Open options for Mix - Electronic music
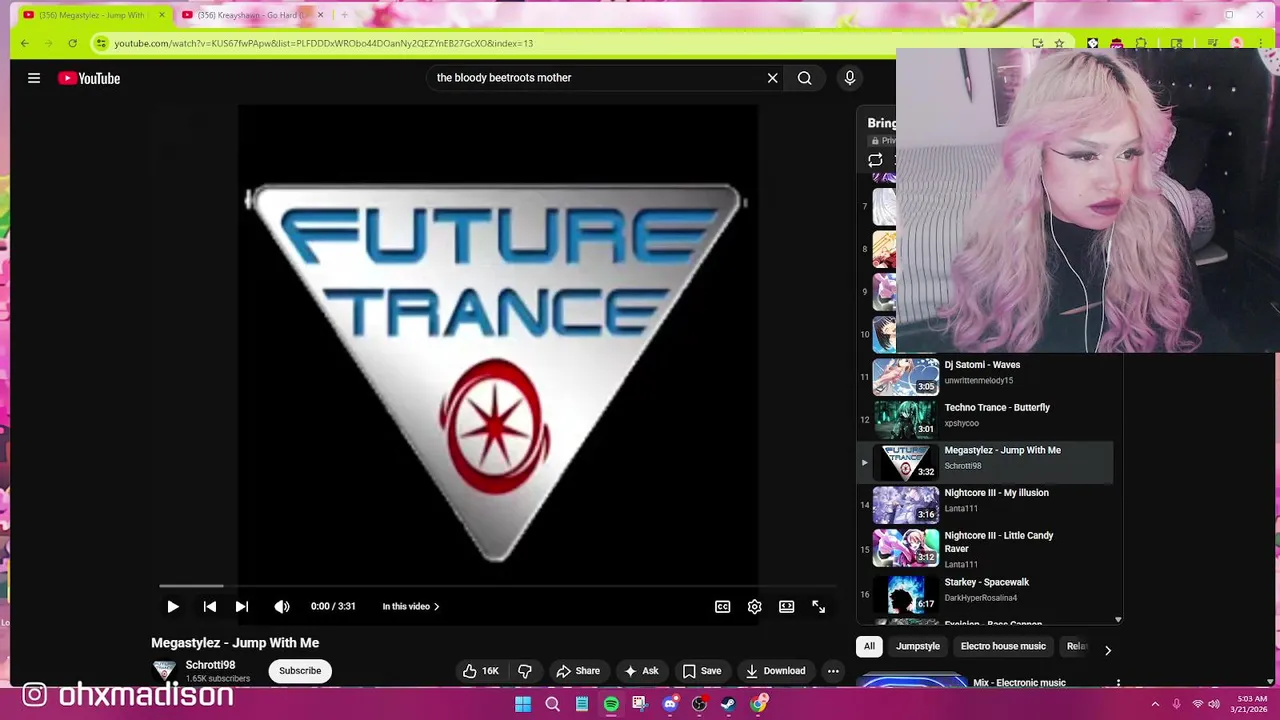Image resolution: width=1280 pixels, height=720 pixels. point(1118,685)
